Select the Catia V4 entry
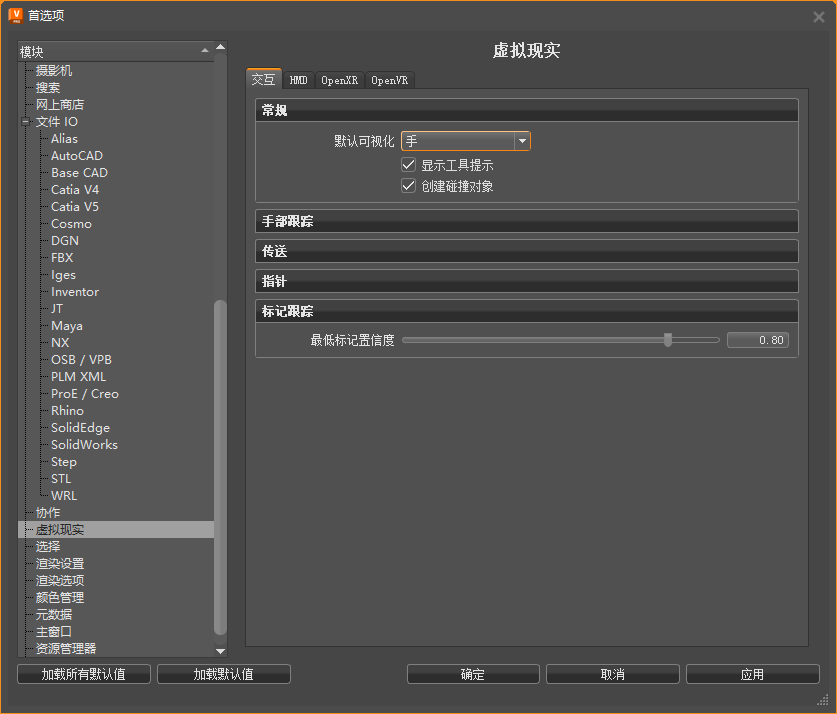Viewport: 837px width, 714px height. [75, 190]
